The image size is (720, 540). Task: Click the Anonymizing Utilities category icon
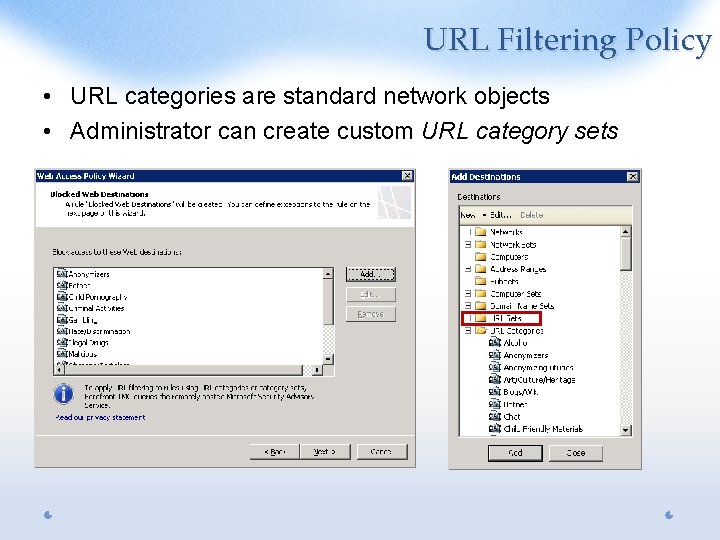click(x=495, y=367)
